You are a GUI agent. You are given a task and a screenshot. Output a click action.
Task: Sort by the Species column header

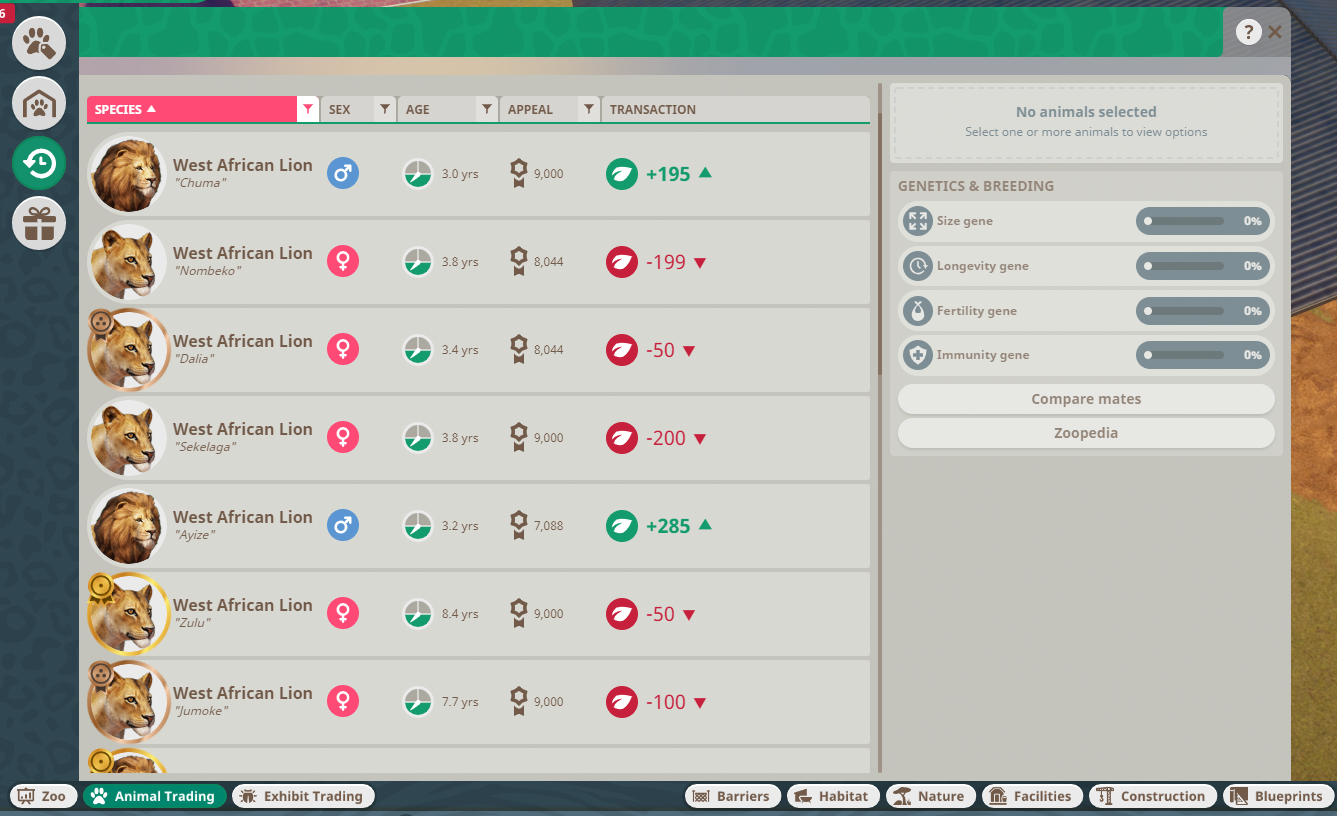coord(192,109)
